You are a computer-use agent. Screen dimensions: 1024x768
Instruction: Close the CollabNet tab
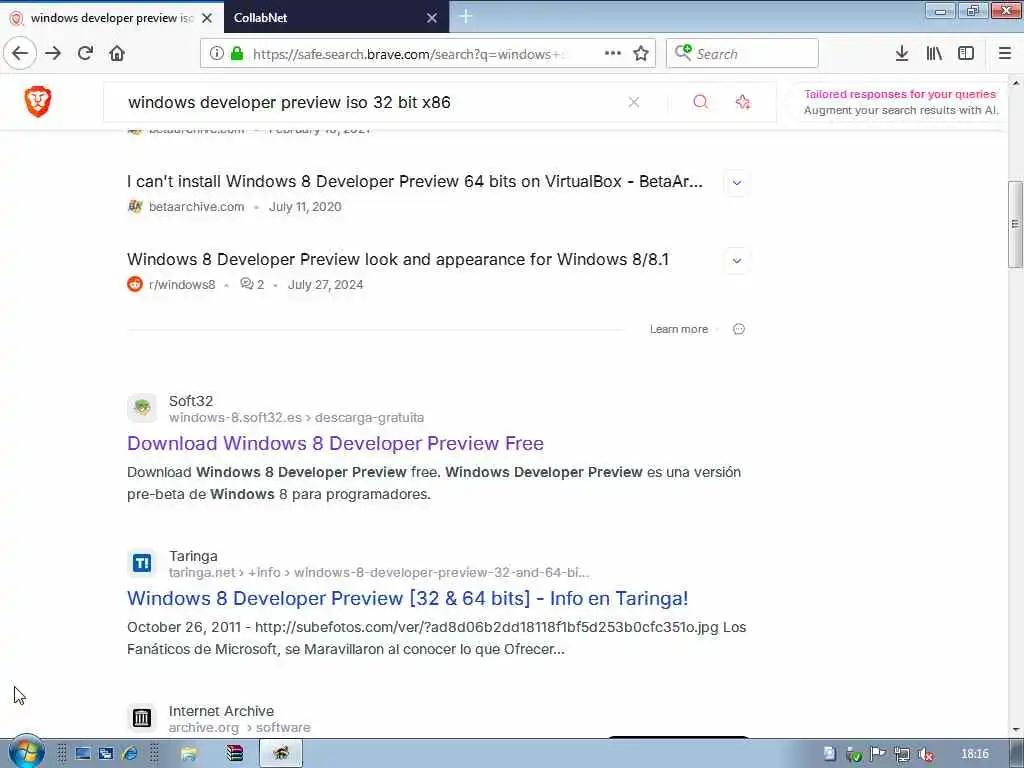pyautogui.click(x=432, y=18)
